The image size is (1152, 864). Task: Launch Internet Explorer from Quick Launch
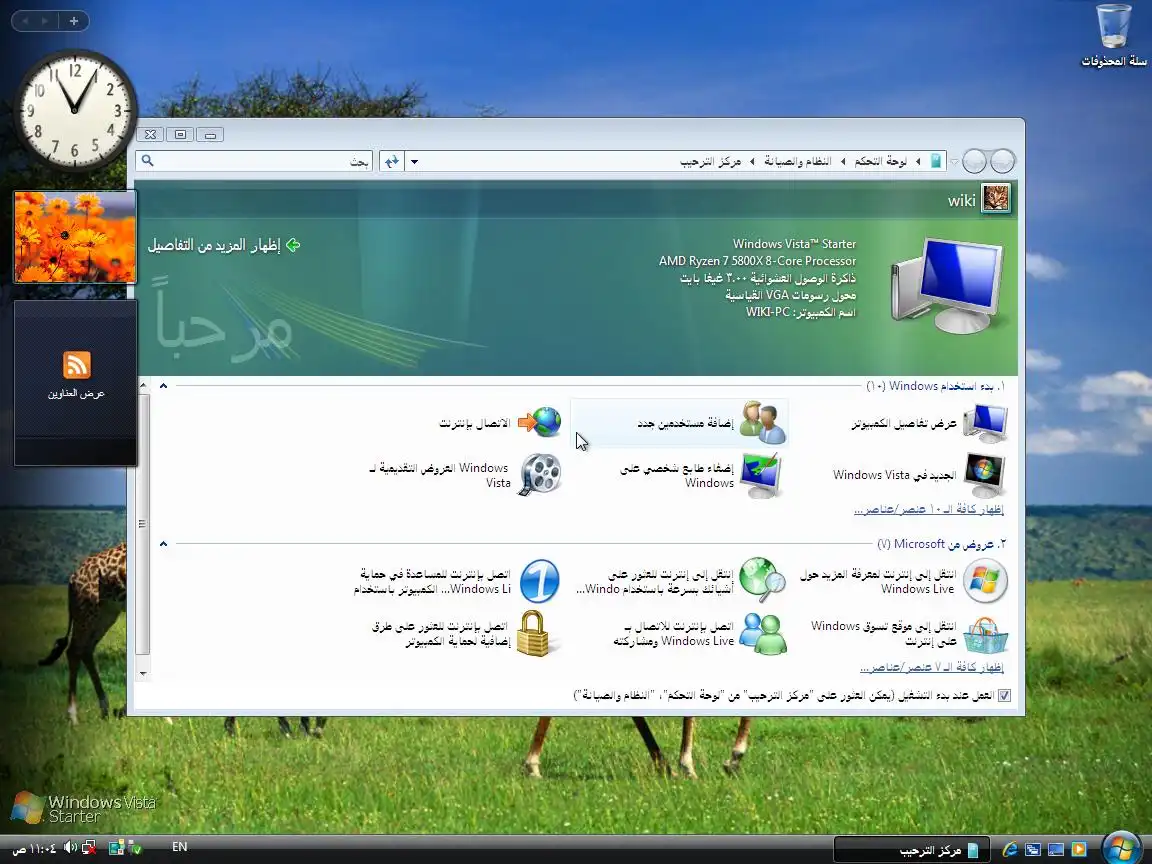[1010, 849]
